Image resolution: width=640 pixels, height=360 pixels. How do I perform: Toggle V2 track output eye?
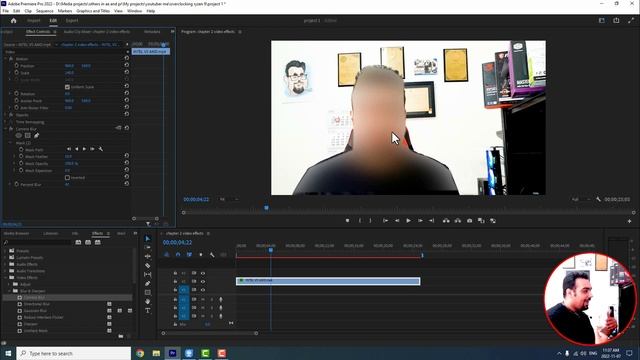[x=203, y=281]
